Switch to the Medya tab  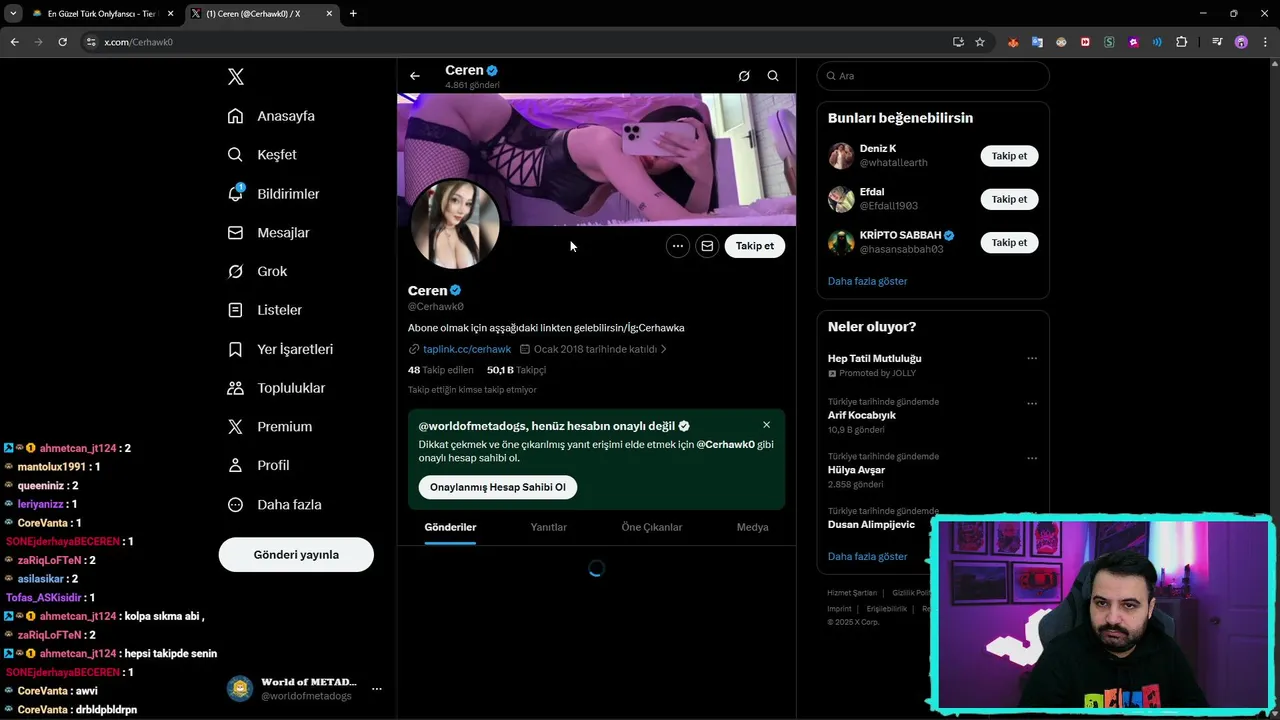pyautogui.click(x=753, y=527)
